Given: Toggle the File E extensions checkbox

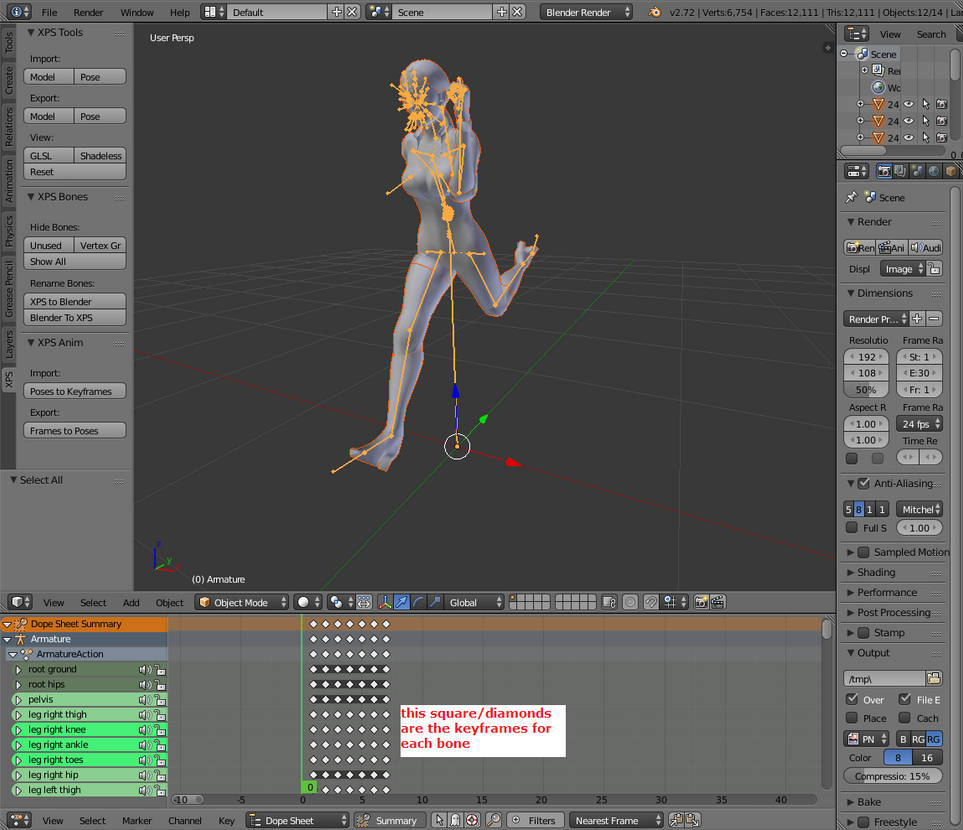Looking at the screenshot, I should pyautogui.click(x=905, y=699).
